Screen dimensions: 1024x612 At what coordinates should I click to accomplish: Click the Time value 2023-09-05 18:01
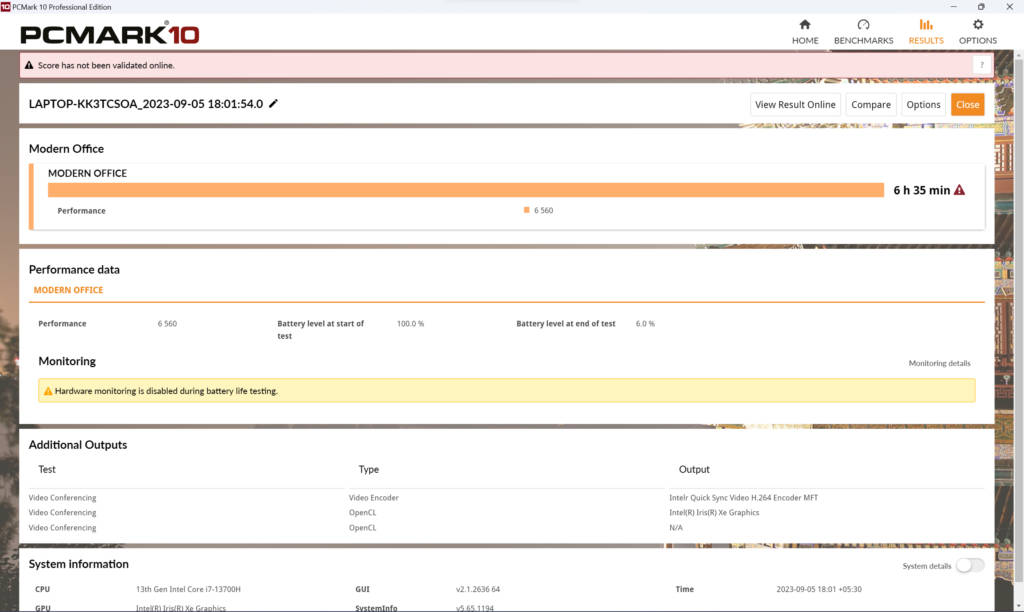pos(819,589)
